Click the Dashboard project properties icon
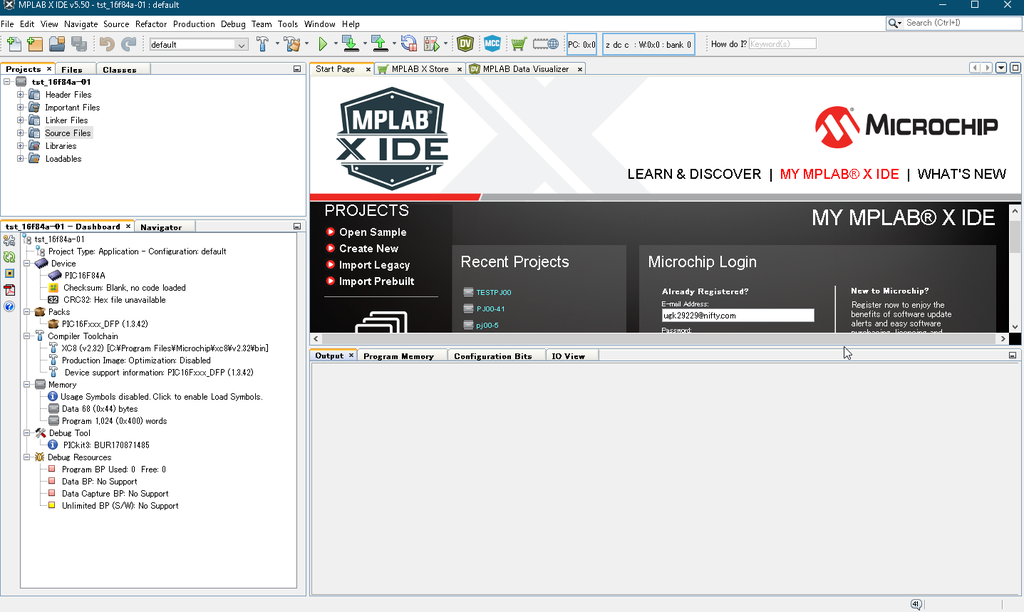Viewport: 1024px width, 612px height. [x=9, y=240]
